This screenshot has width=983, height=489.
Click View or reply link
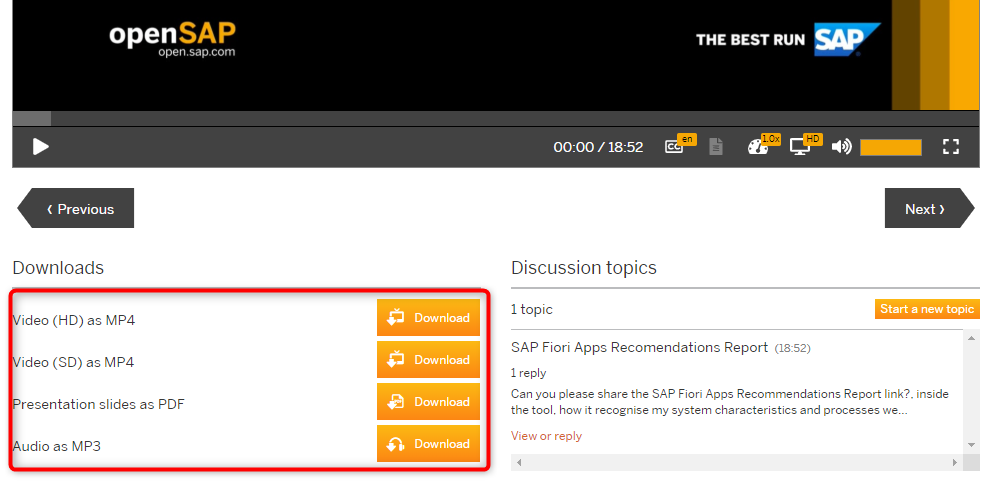point(546,436)
